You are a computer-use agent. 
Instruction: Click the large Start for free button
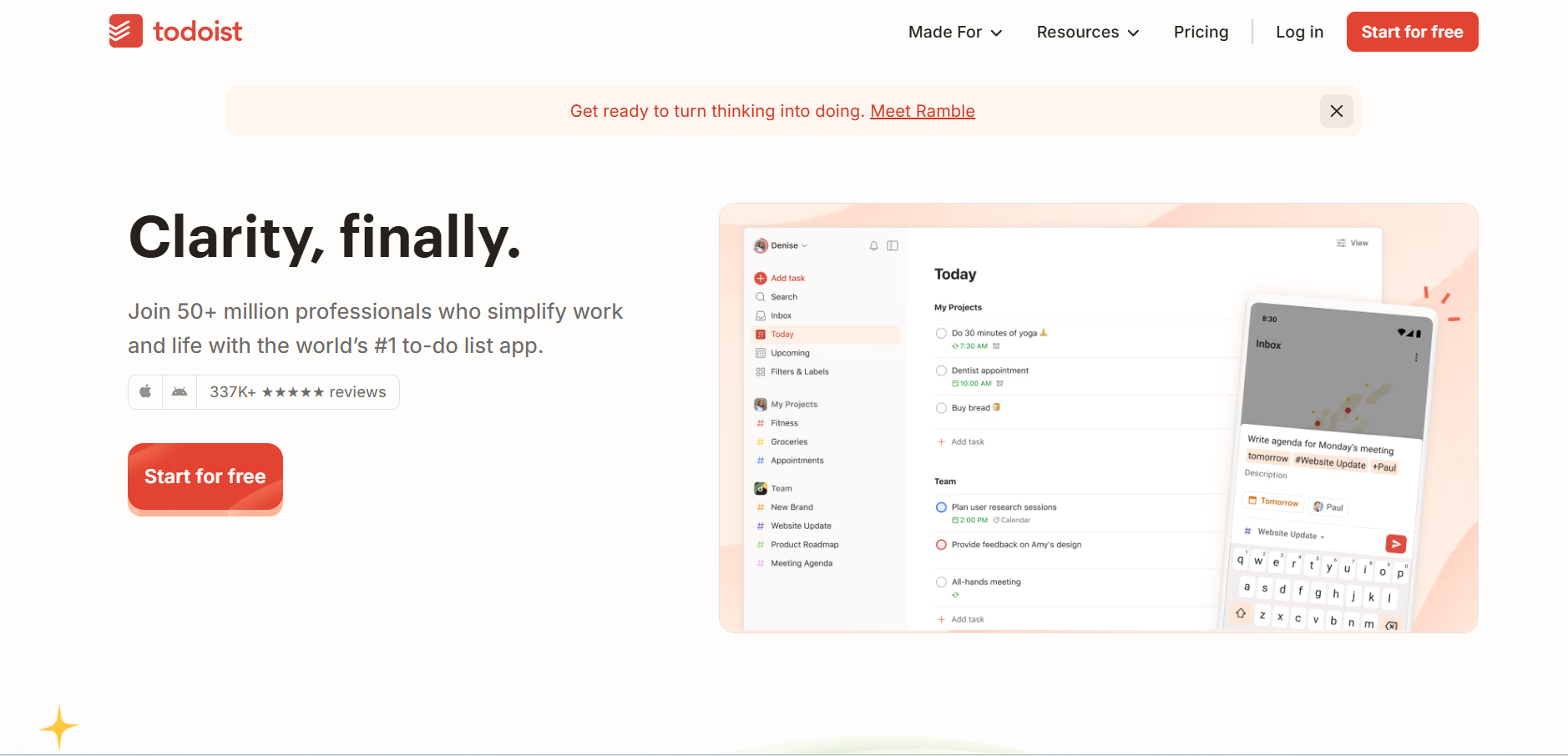(x=205, y=476)
